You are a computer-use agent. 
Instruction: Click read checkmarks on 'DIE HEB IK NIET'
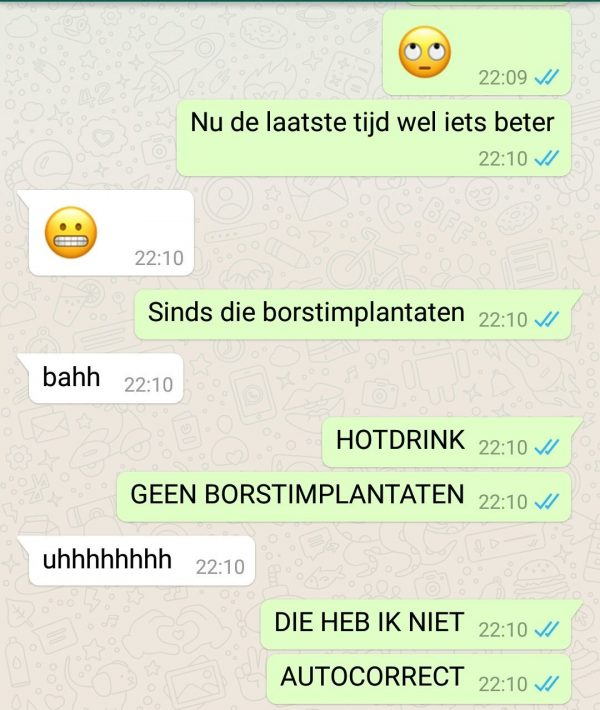(547, 629)
